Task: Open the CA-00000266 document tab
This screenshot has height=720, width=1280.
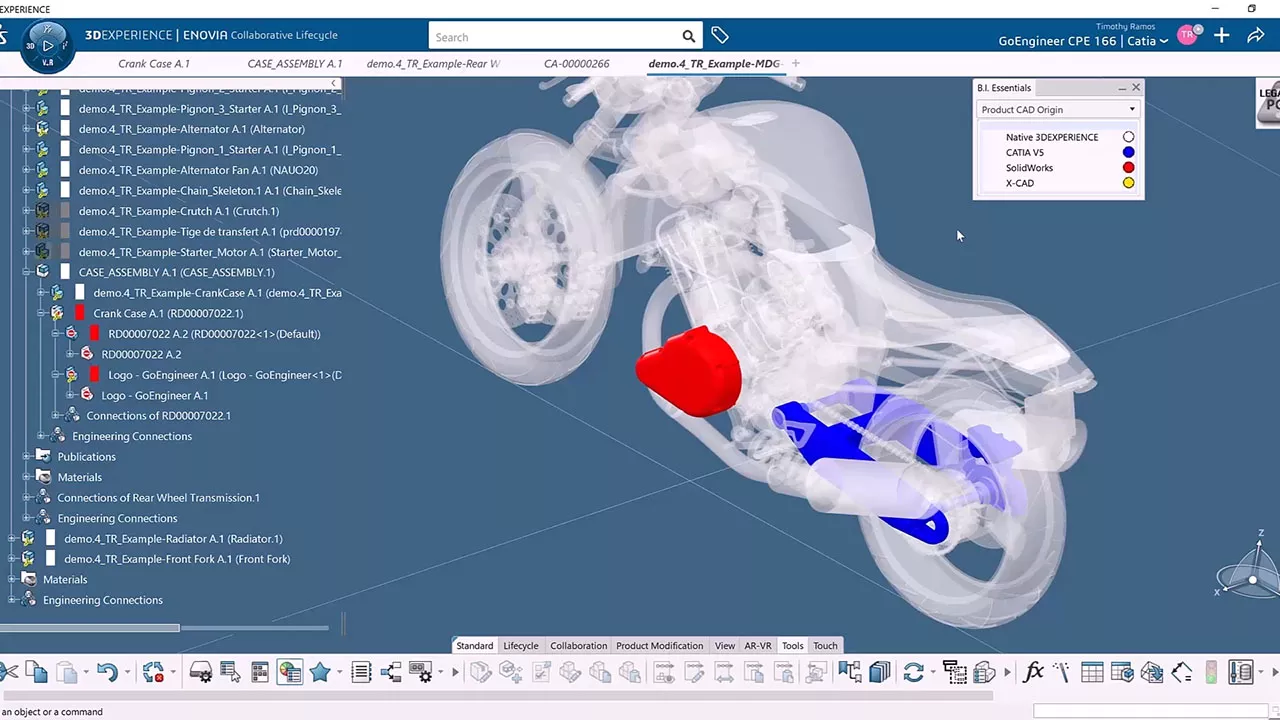Action: [576, 64]
